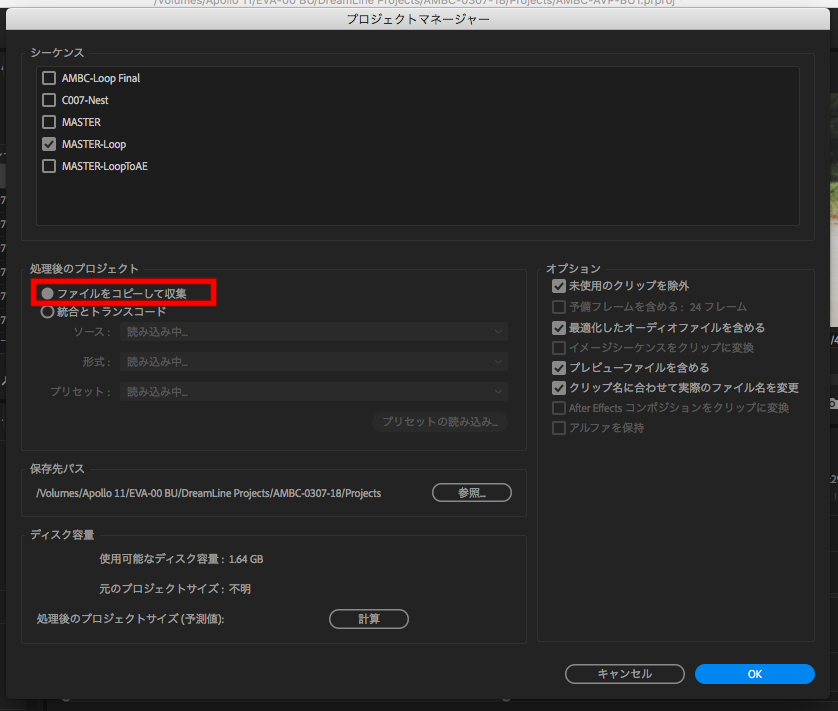838x711 pixels.
Task: Toggle 最適化したオーディオファイルを含める checkbox
Action: point(559,328)
